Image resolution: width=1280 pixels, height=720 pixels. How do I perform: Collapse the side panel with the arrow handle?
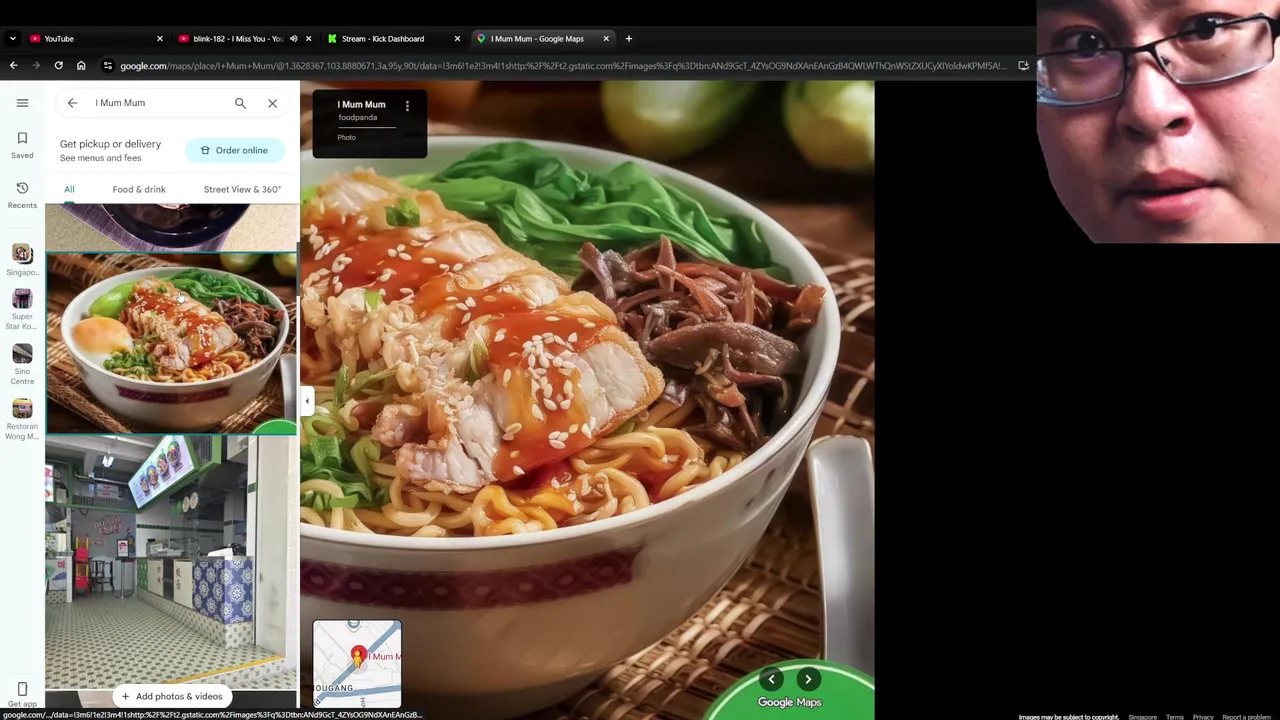307,400
